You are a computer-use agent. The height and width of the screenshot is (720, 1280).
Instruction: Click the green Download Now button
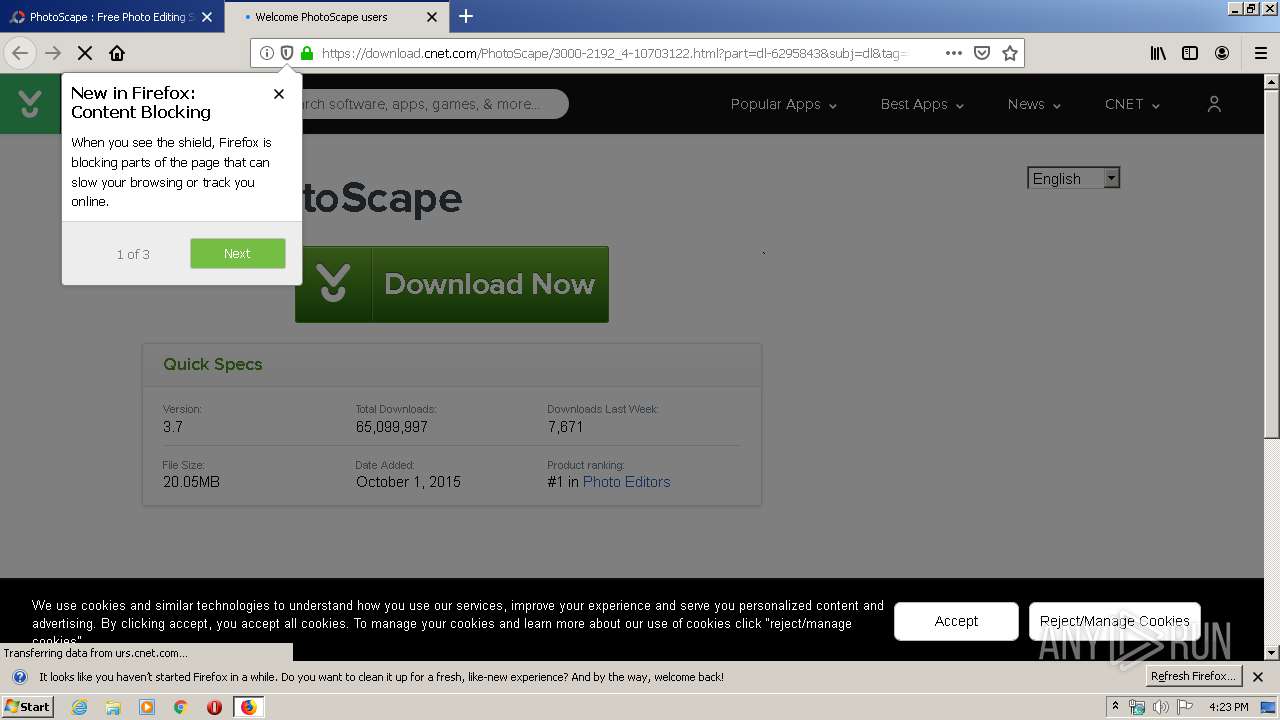452,284
